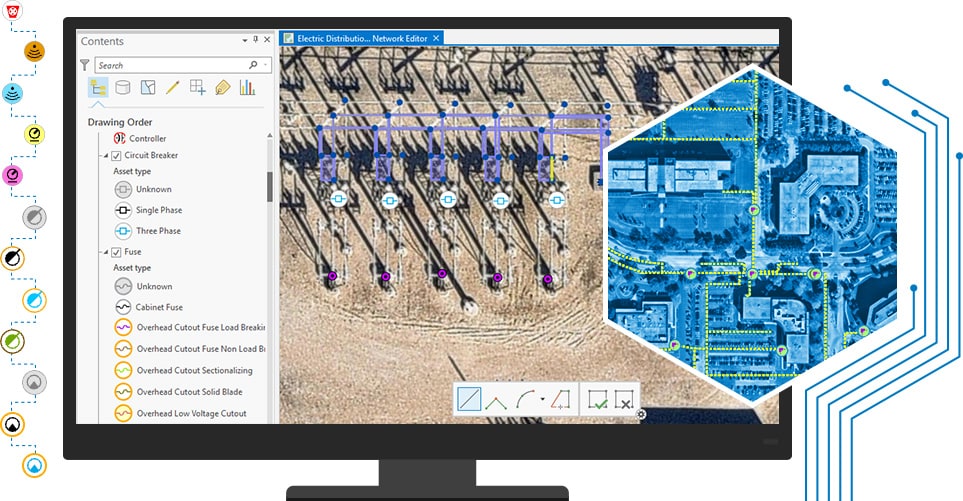The height and width of the screenshot is (501, 963).
Task: Choose the List By Snapping icon
Action: [197, 88]
